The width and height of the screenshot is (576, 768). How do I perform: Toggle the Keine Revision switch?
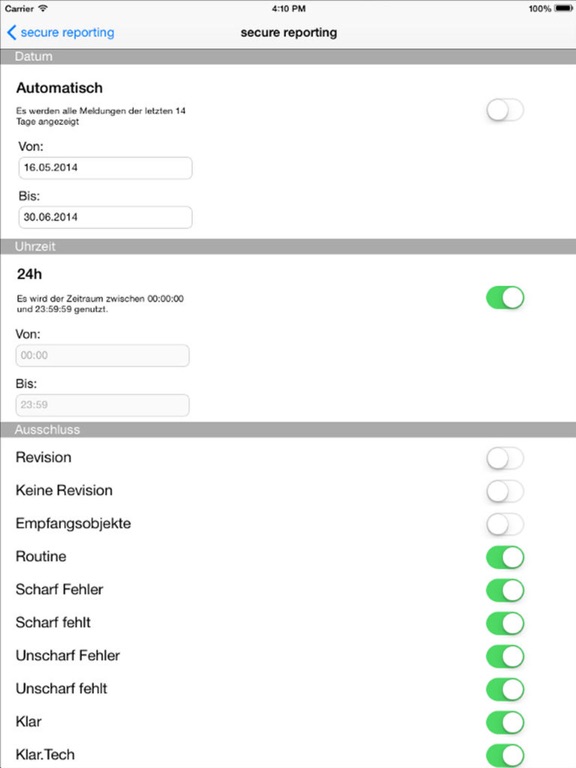tap(505, 491)
